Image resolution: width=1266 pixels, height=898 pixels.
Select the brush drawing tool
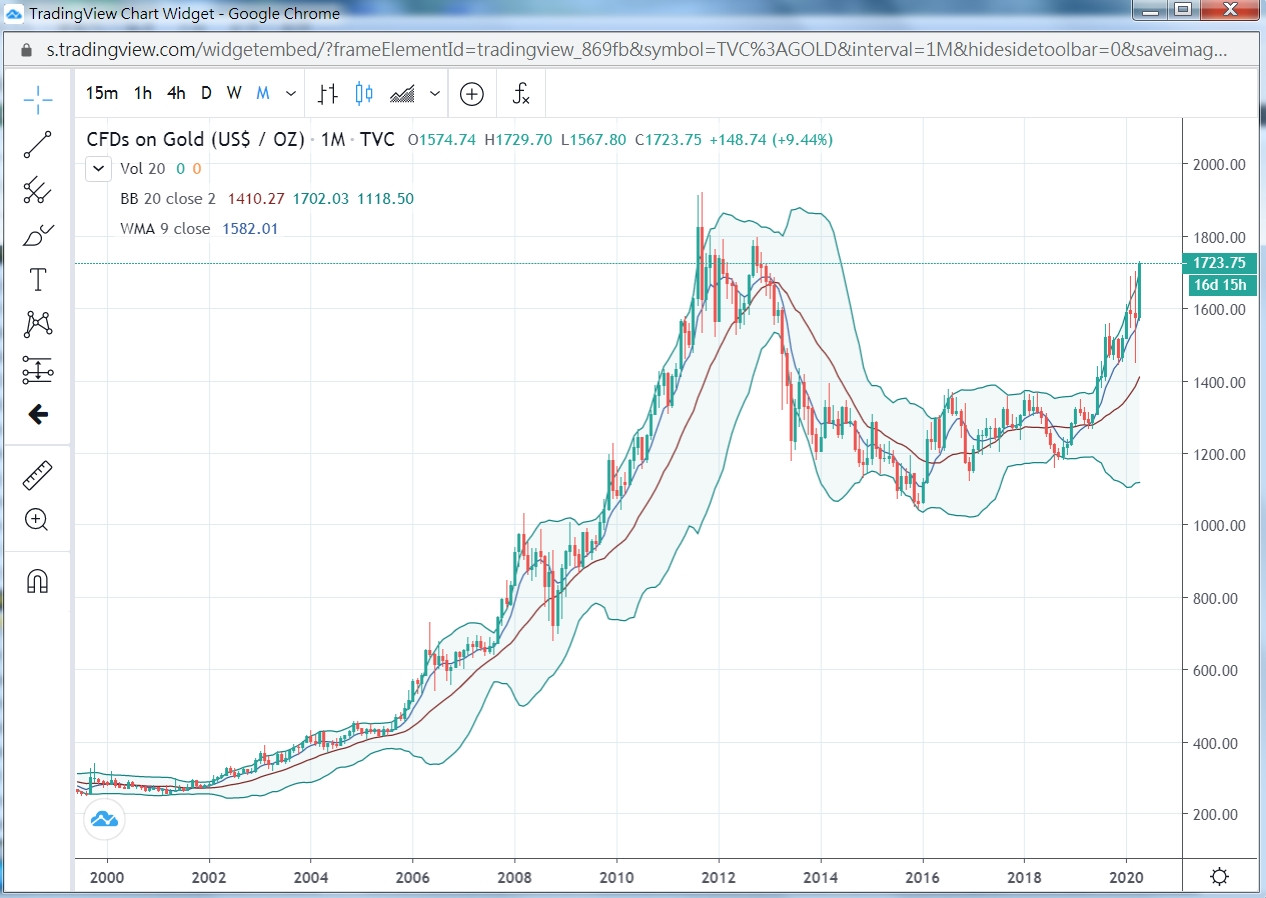[x=38, y=235]
